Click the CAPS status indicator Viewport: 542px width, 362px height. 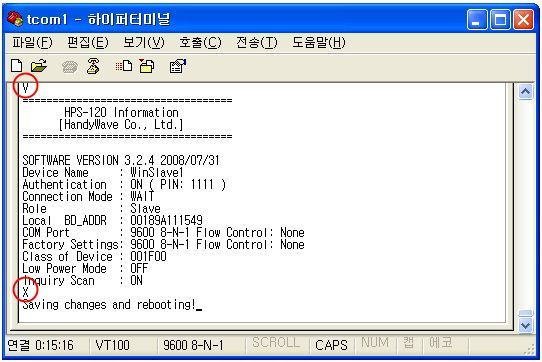331,345
